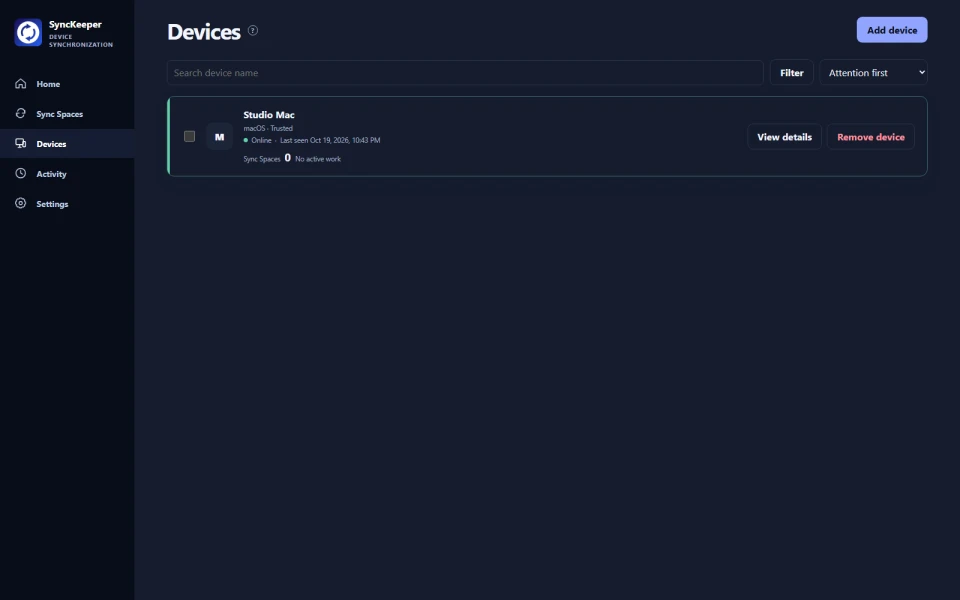Click the Home house icon

(x=21, y=83)
